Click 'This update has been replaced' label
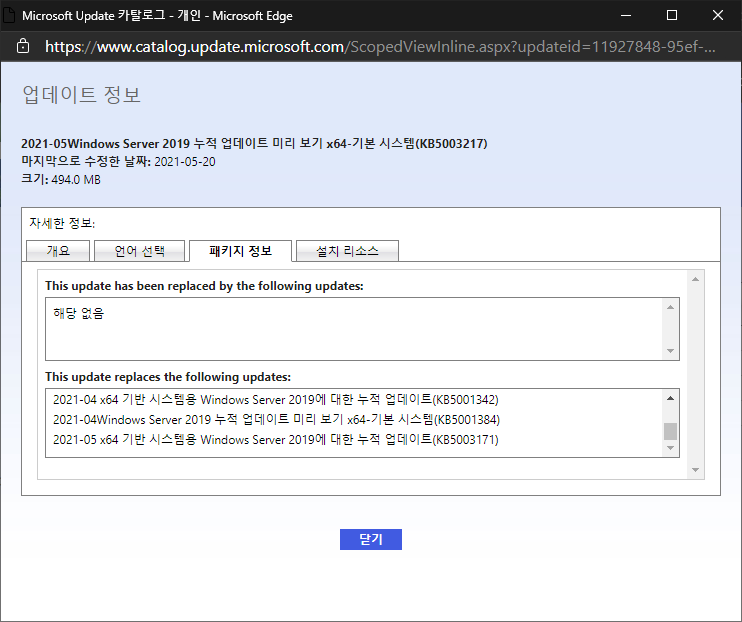 click(x=204, y=286)
